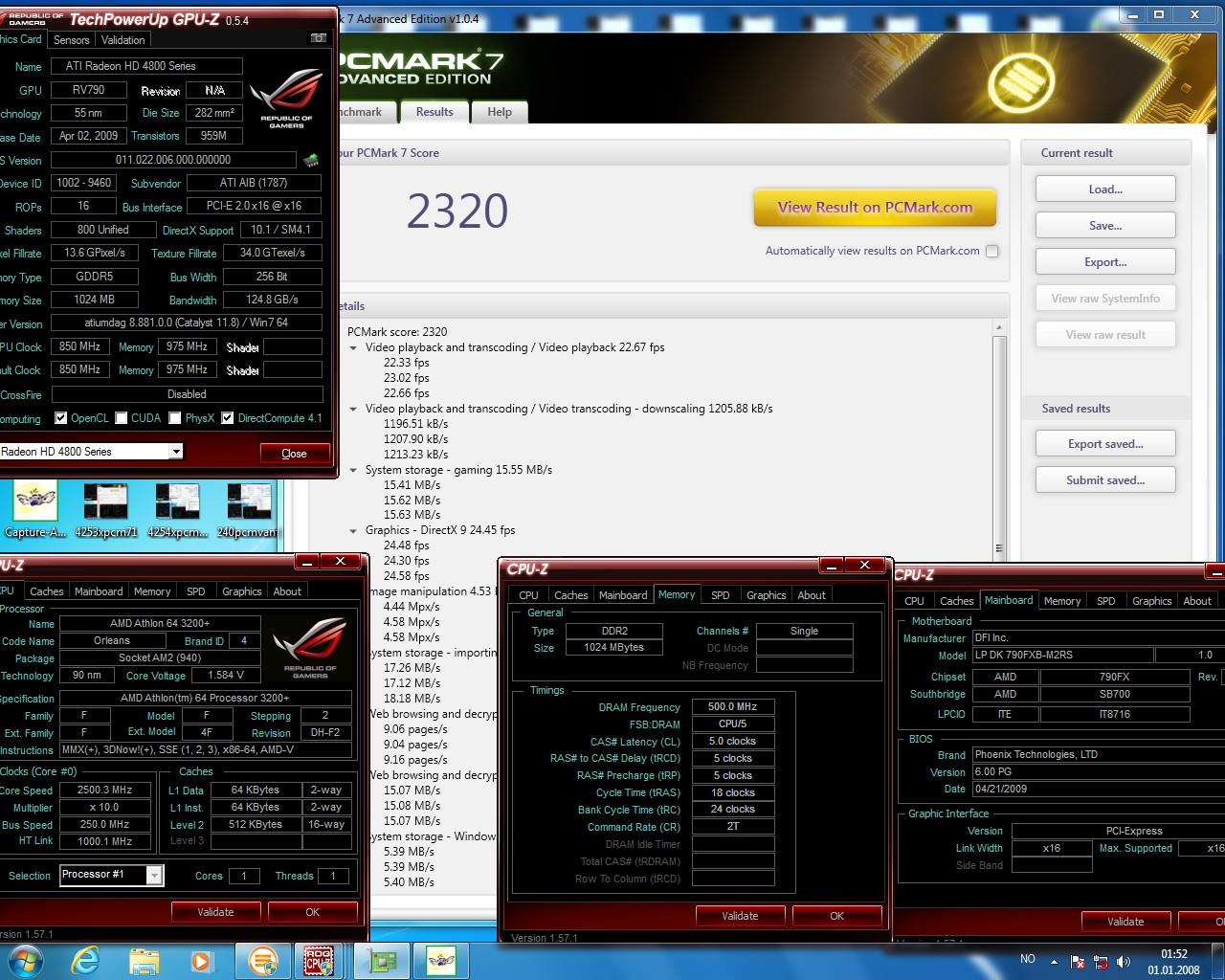Image resolution: width=1225 pixels, height=980 pixels.
Task: Click the GPU-Z camera screenshot icon
Action: [x=319, y=38]
